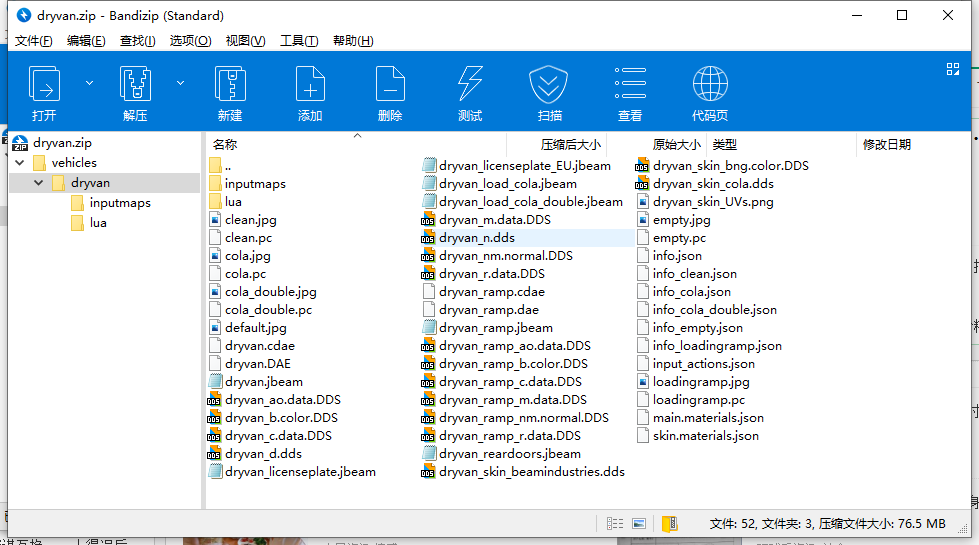Select the dryvan_skin_bng.color.DDS file icon
Image resolution: width=979 pixels, height=545 pixels.
coord(642,166)
